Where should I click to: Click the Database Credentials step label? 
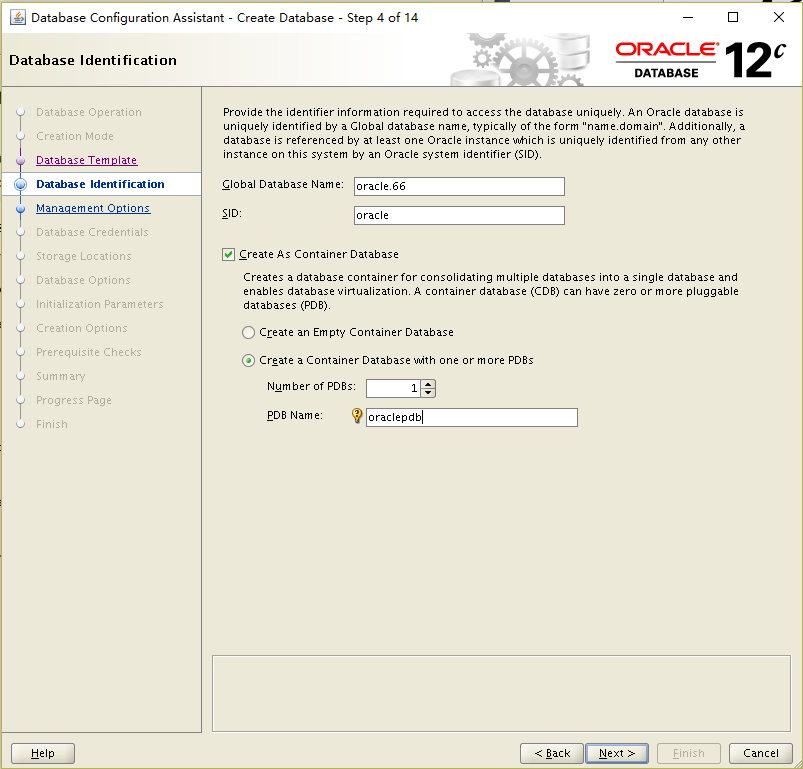pyautogui.click(x=92, y=232)
